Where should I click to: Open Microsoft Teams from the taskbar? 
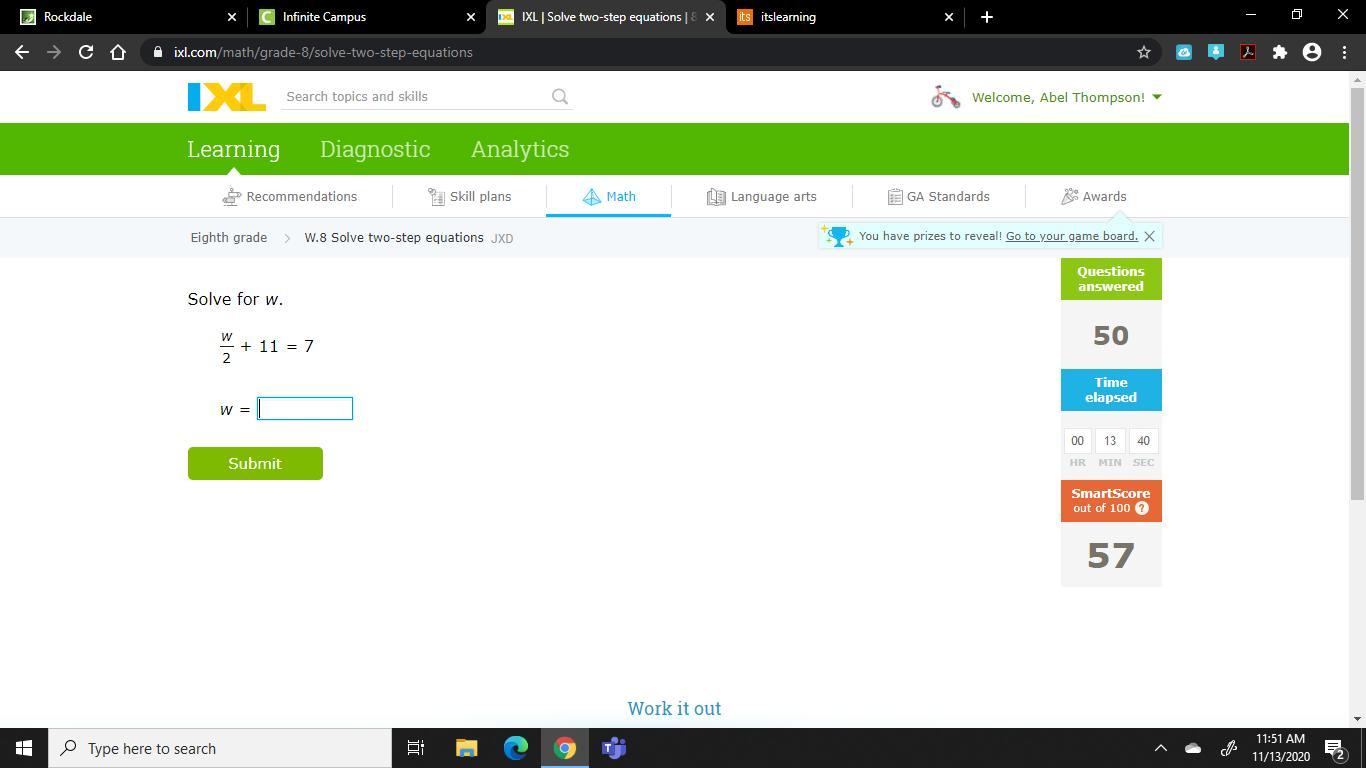[x=614, y=748]
